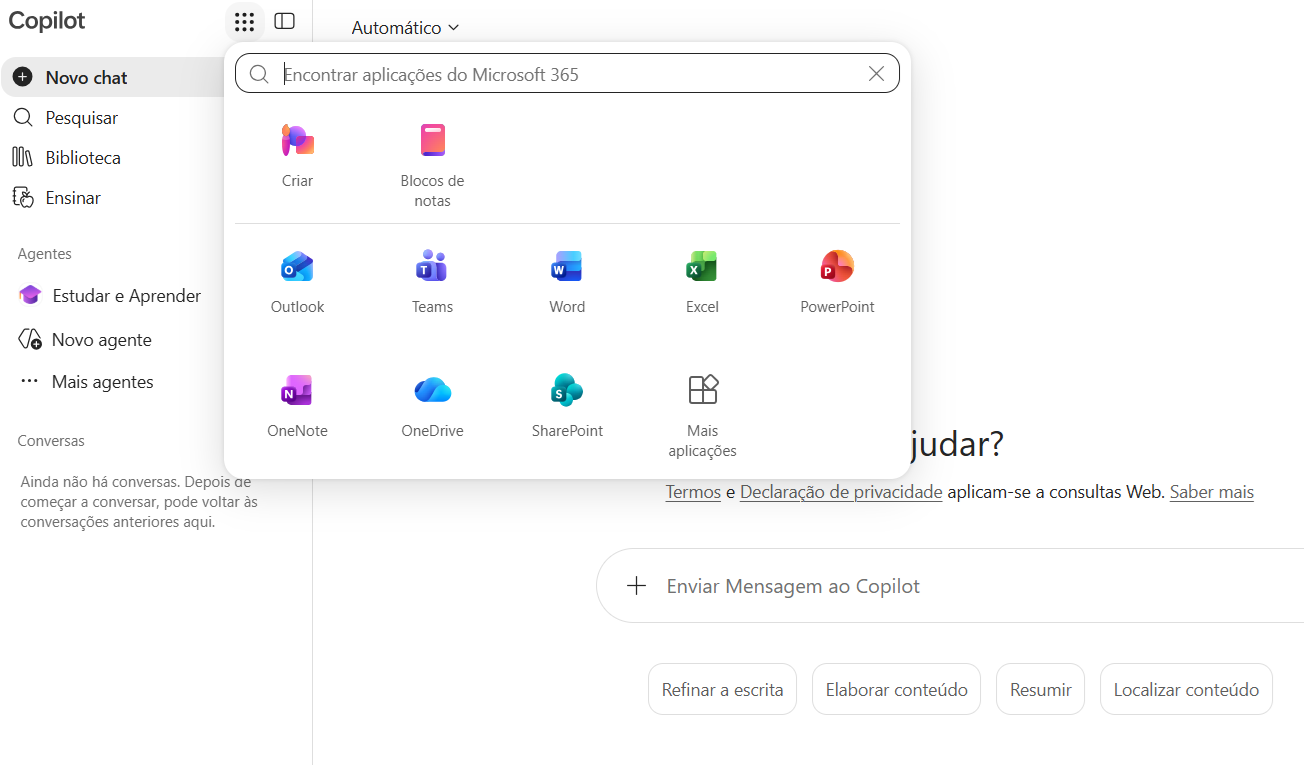This screenshot has height=765, width=1304.
Task: Choose the Elaborar conteúdo suggestion
Action: pyautogui.click(x=897, y=689)
